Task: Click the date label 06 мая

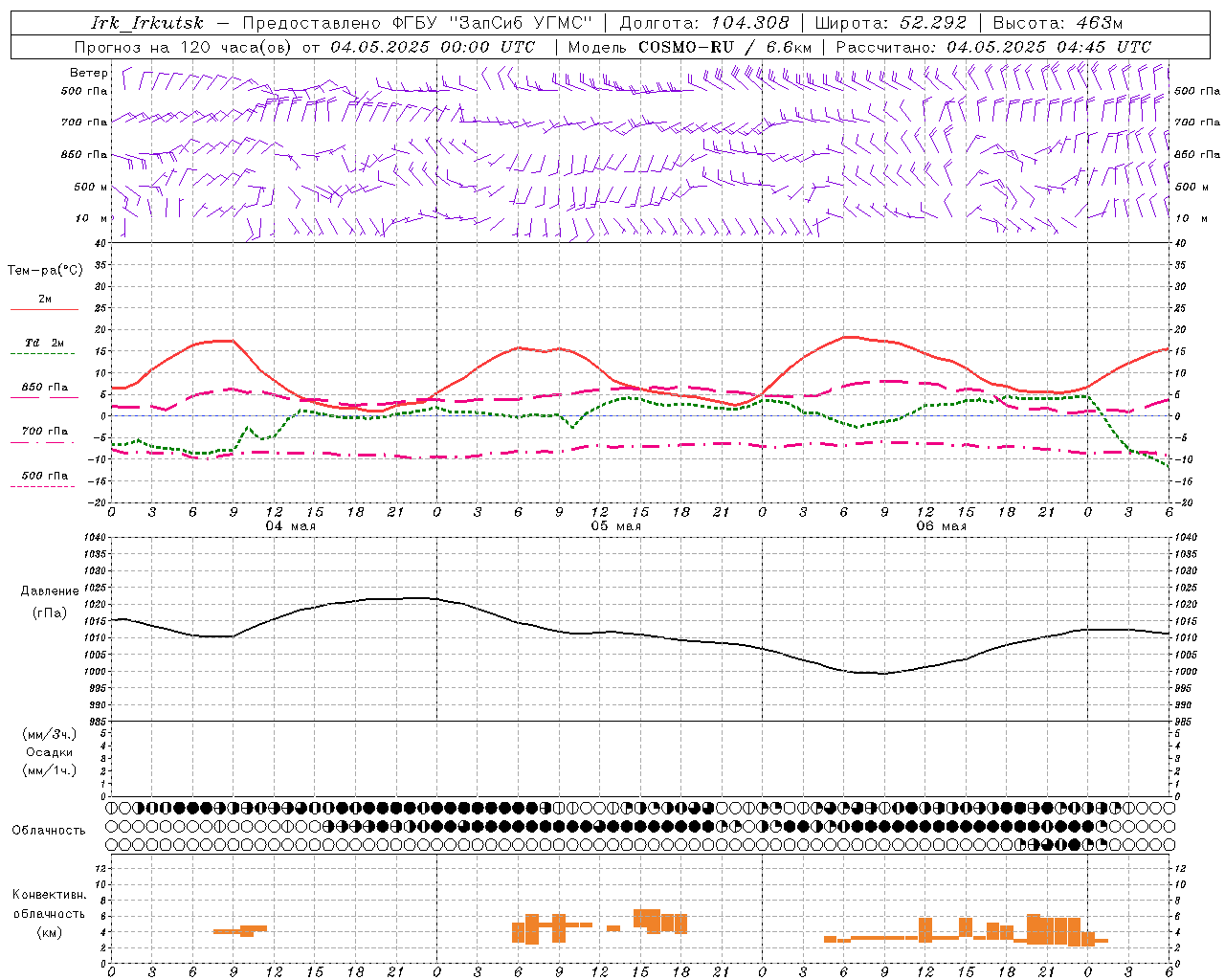Action: [x=941, y=526]
